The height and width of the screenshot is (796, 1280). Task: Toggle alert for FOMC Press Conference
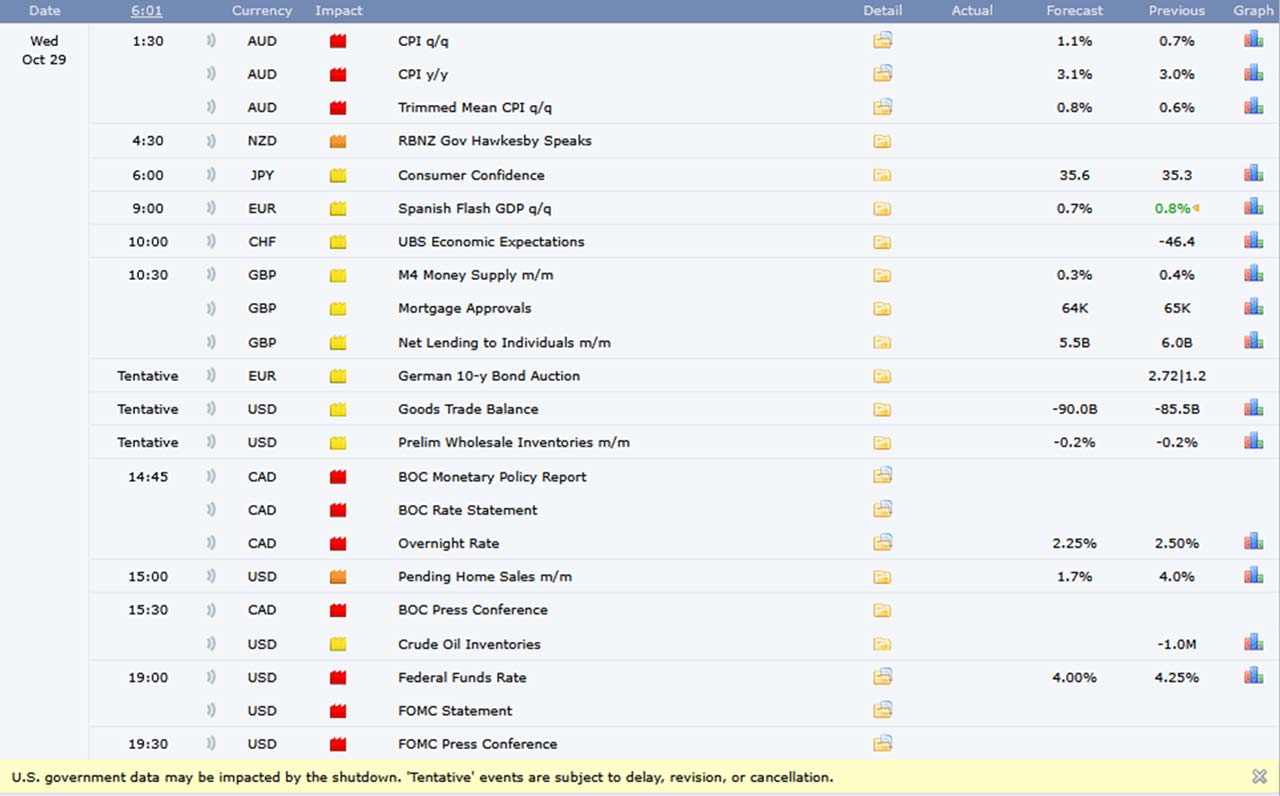[211, 744]
